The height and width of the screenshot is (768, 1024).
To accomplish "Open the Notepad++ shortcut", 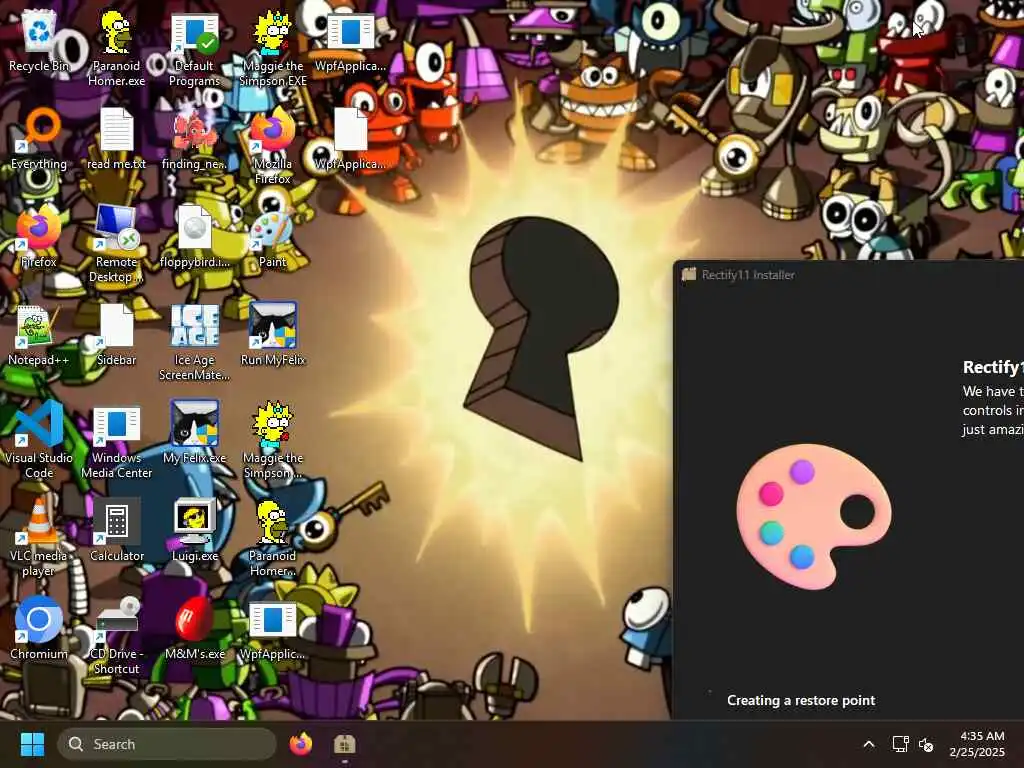I will click(x=39, y=336).
